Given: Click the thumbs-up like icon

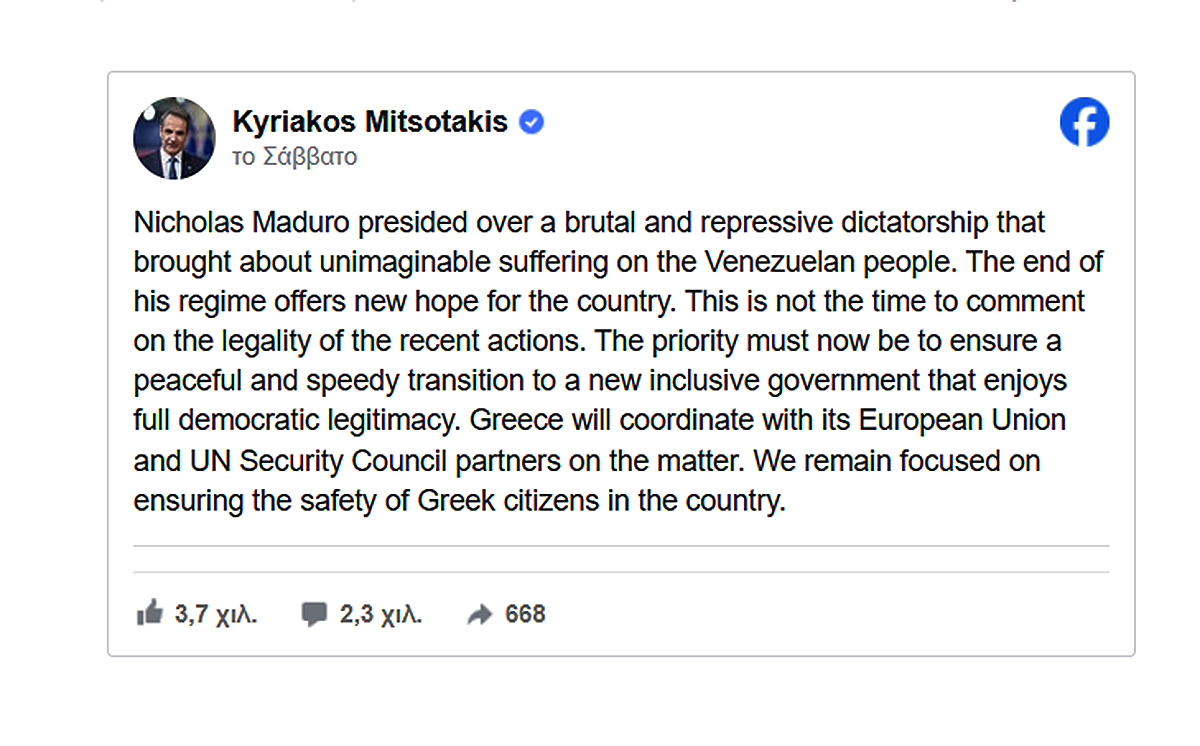Looking at the screenshot, I should [149, 614].
